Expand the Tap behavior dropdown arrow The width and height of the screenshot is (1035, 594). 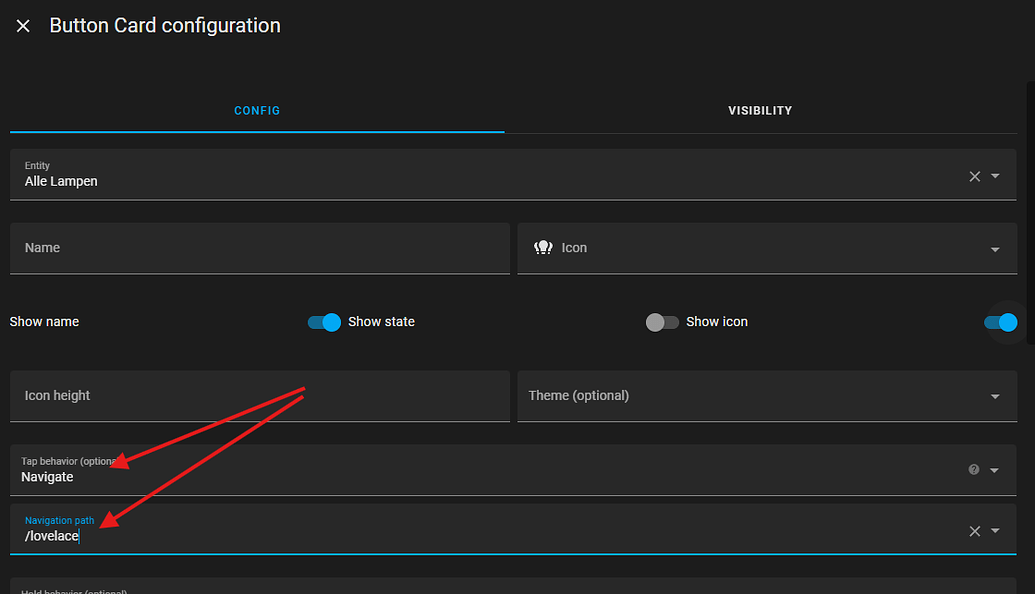tap(995, 470)
